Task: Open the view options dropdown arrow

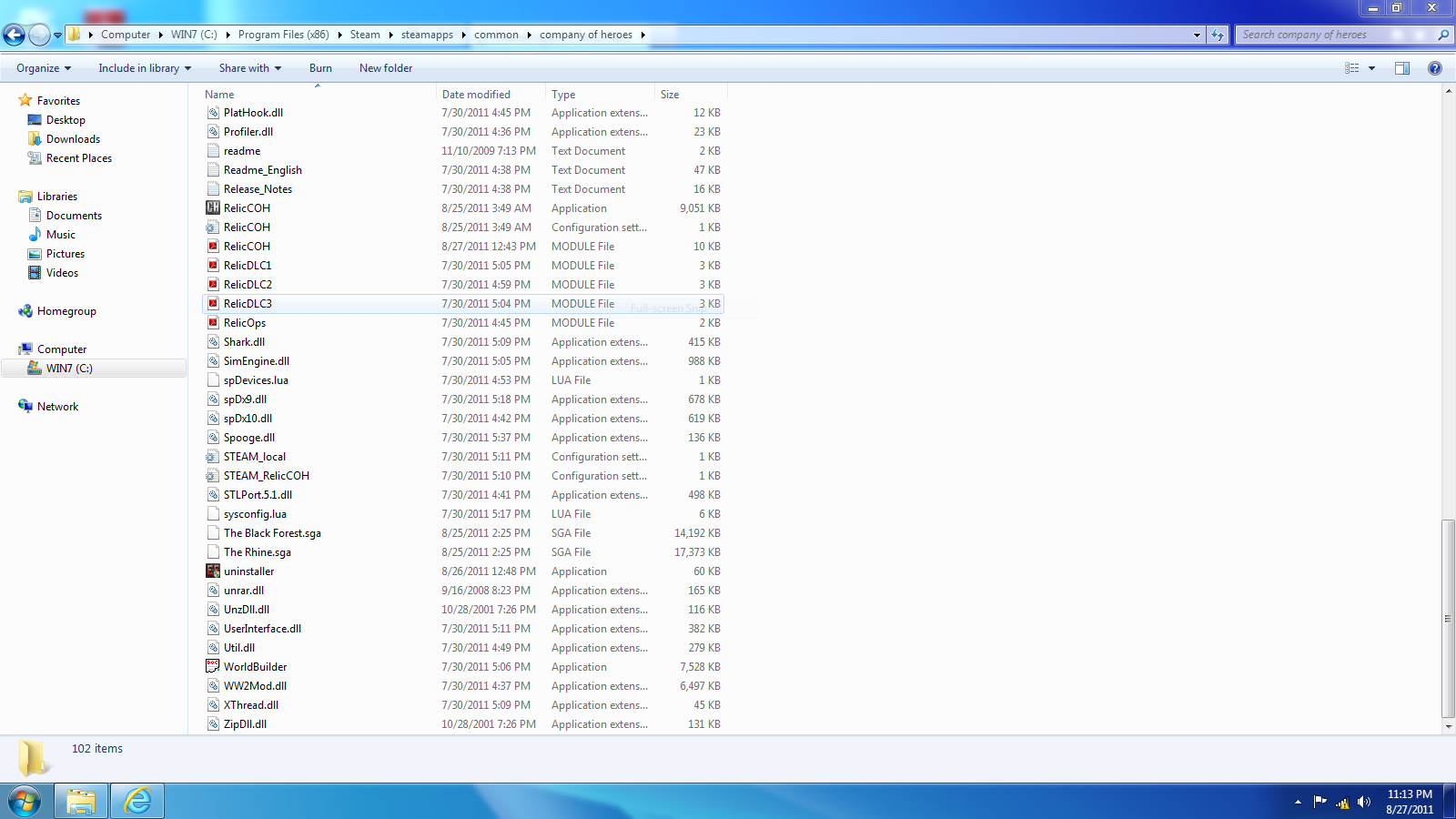Action: point(1372,68)
